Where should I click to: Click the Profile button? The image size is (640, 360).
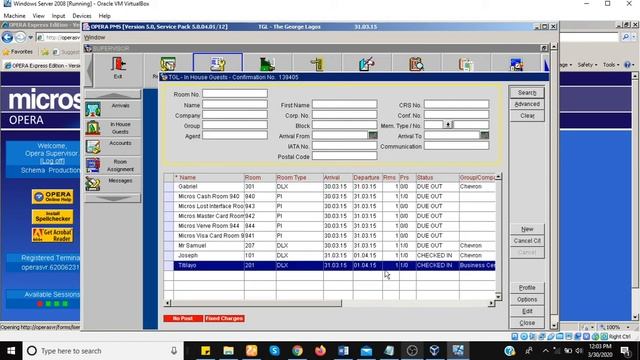click(527, 288)
